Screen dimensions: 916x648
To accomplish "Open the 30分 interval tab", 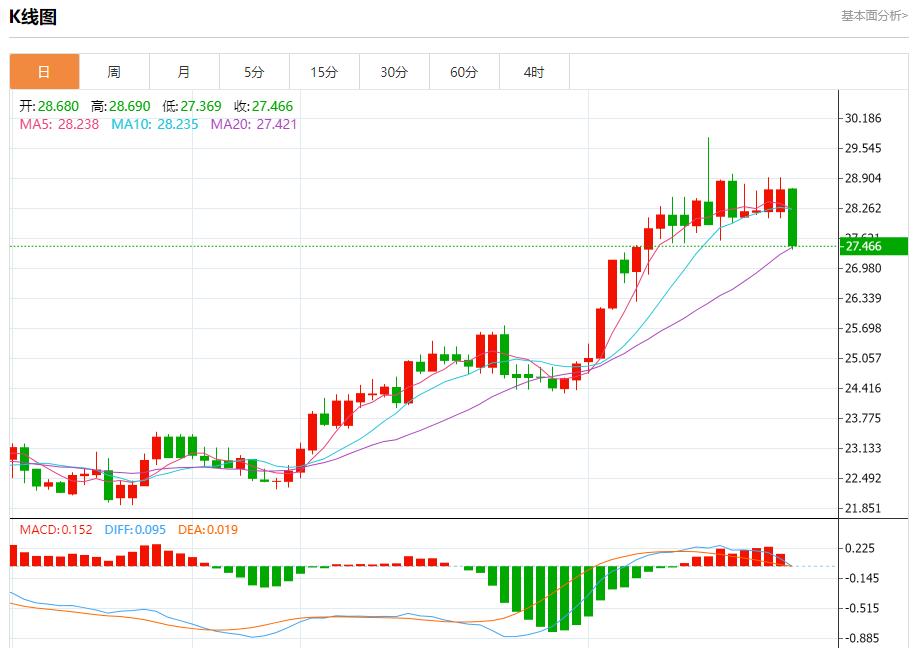I will pos(394,72).
